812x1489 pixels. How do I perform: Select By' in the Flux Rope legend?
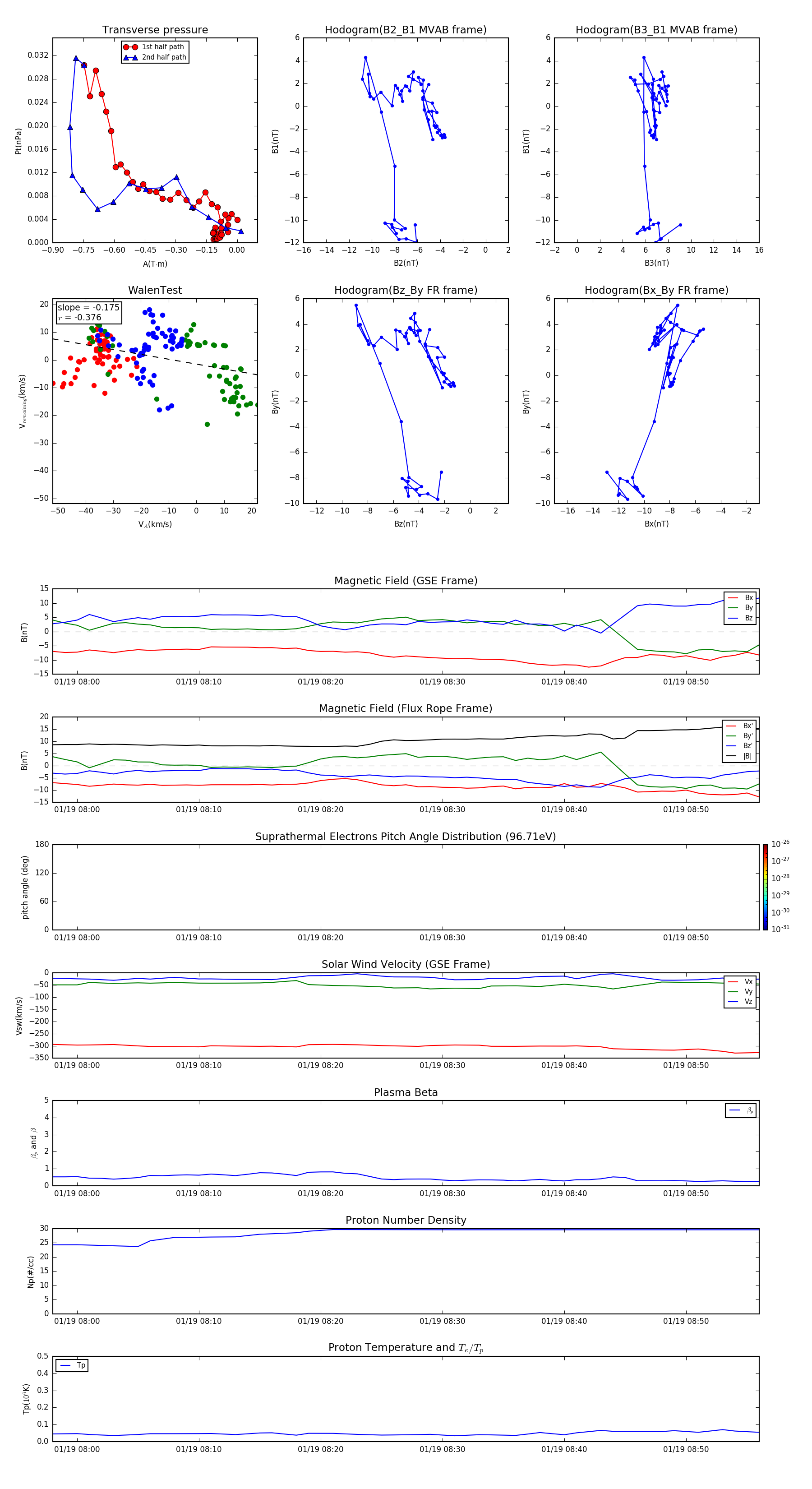[x=740, y=736]
